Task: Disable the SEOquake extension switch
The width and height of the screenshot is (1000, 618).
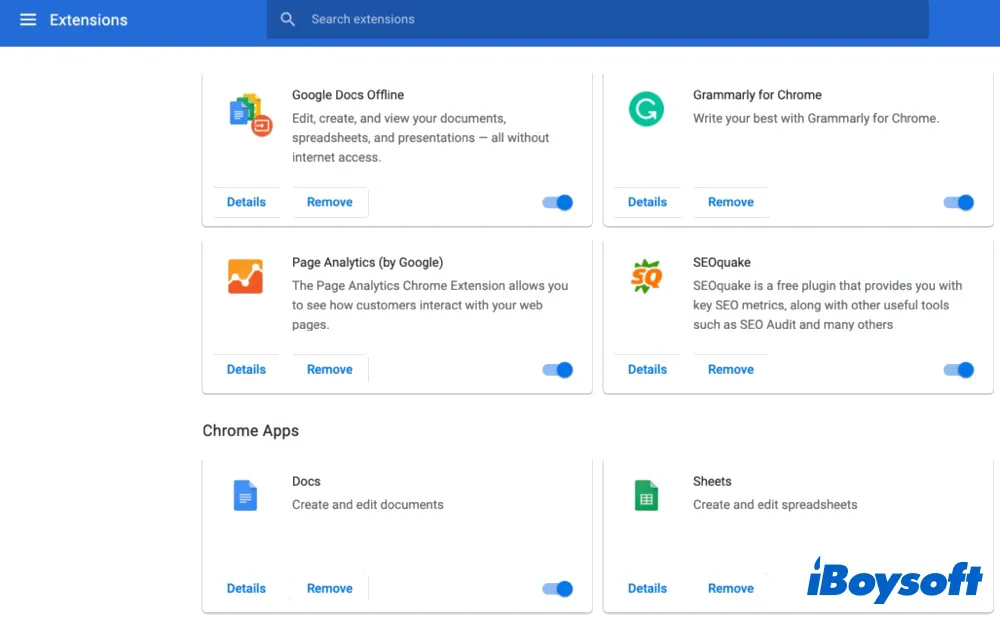Action: point(959,370)
